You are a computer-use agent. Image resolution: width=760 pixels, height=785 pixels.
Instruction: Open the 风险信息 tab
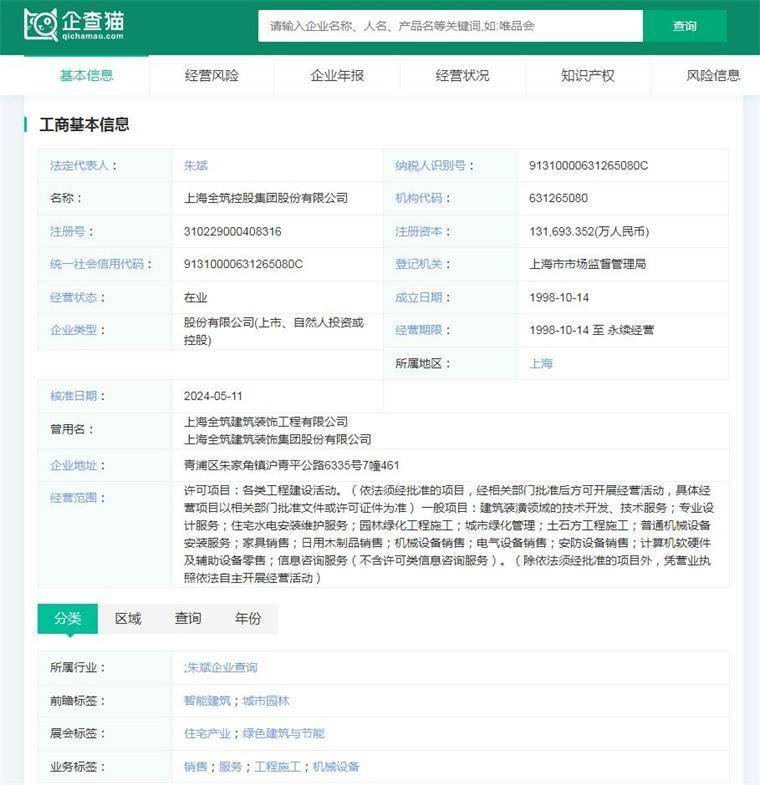pos(712,76)
